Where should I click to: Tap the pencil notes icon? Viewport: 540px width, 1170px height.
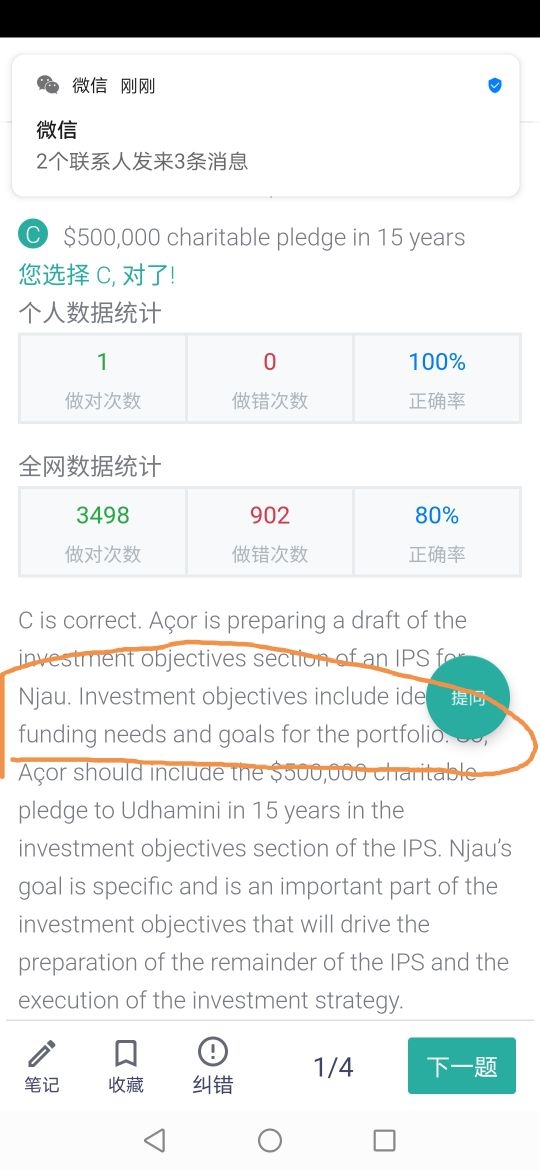tap(42, 1054)
